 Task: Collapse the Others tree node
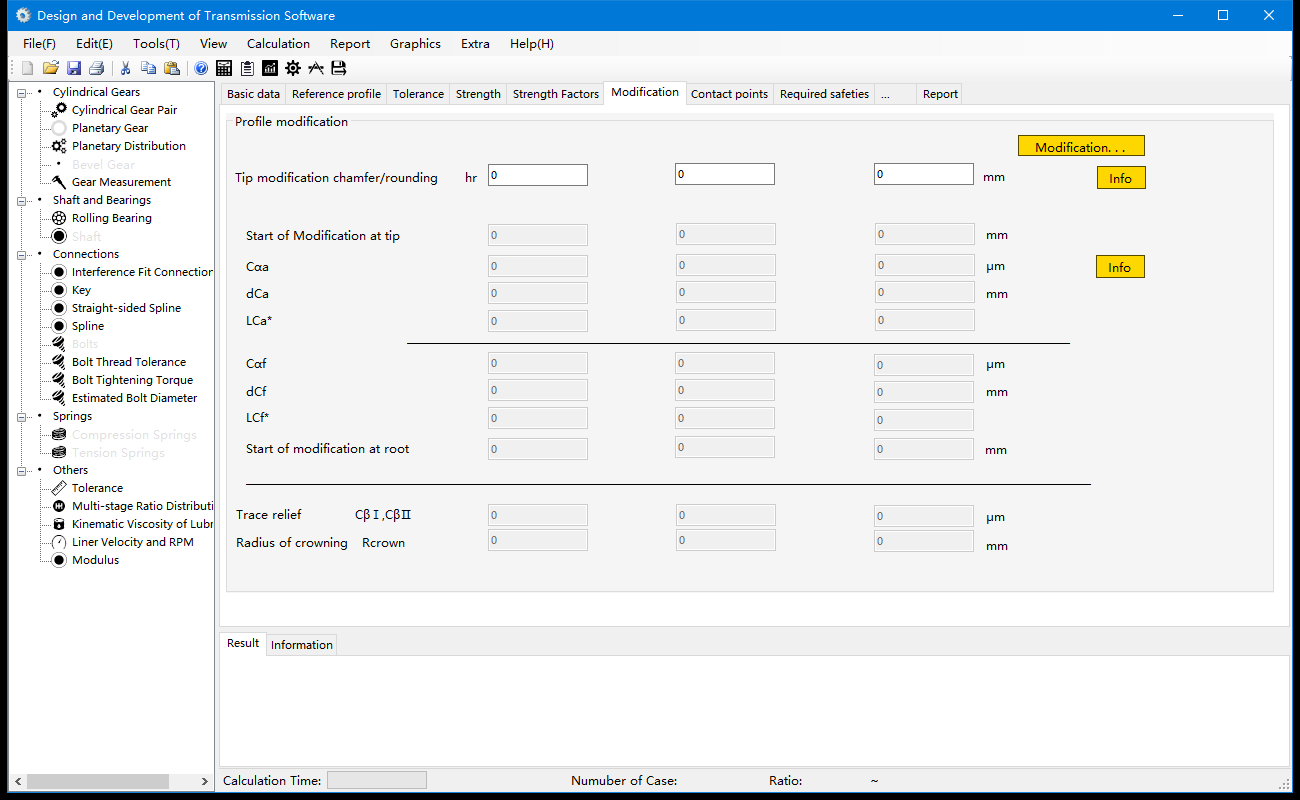(x=22, y=470)
